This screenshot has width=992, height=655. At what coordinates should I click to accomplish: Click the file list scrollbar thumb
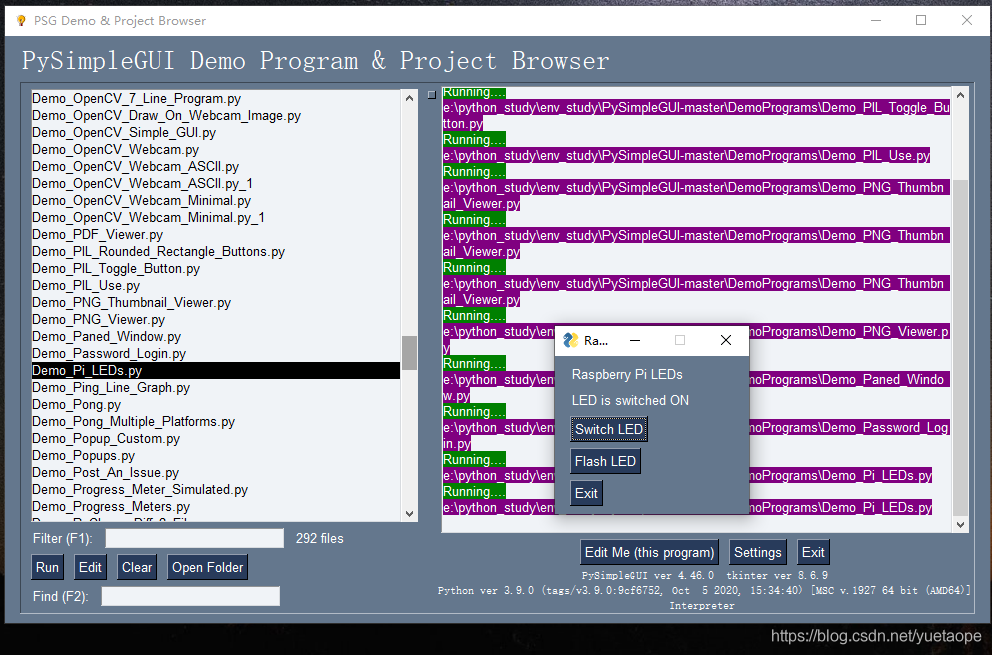coord(409,352)
